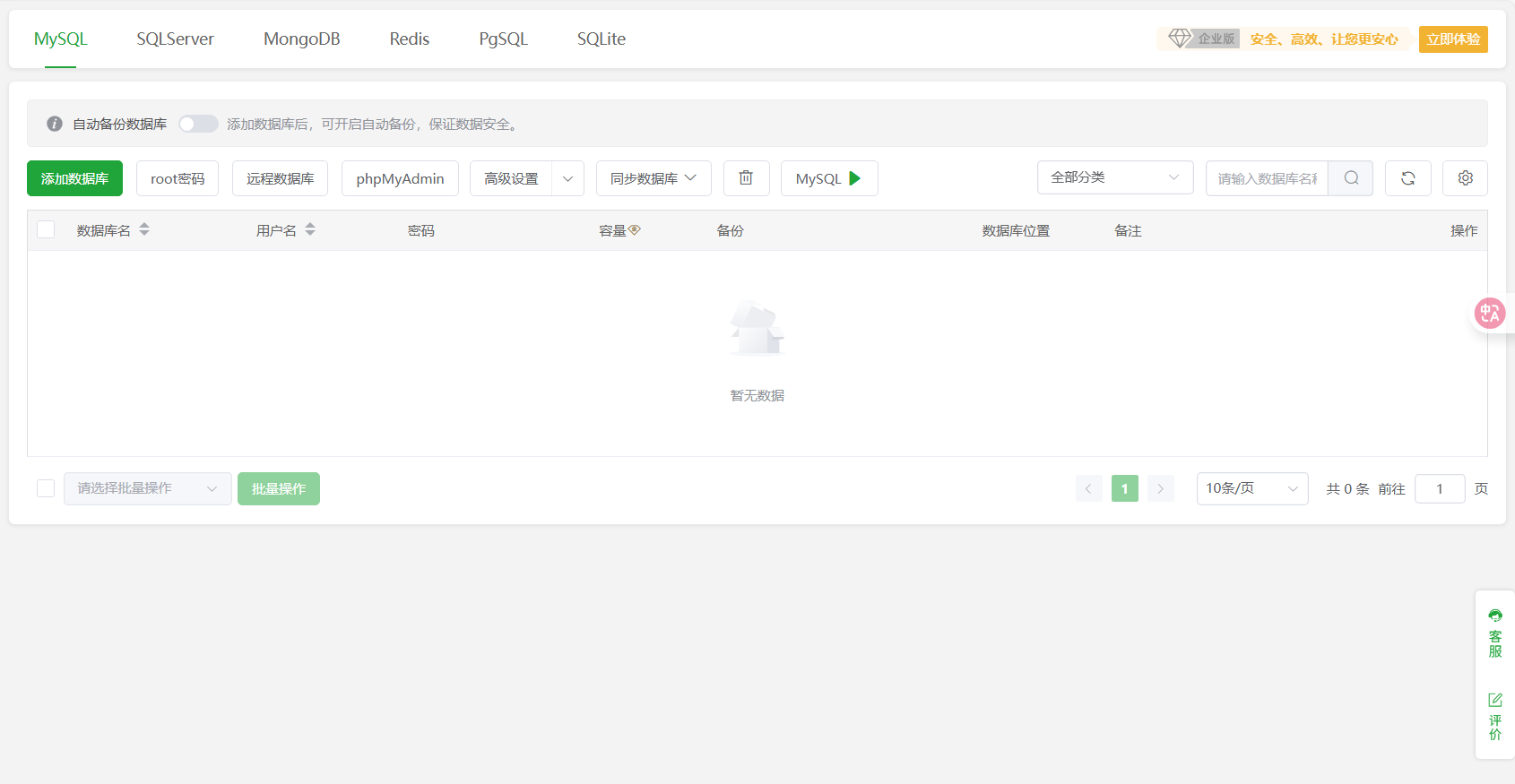Image resolution: width=1515 pixels, height=784 pixels.
Task: Click the trash recycle bin icon
Action: click(x=746, y=178)
